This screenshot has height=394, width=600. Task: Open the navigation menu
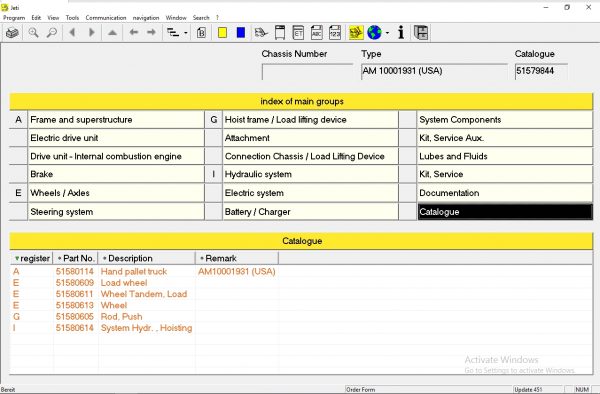pos(146,18)
